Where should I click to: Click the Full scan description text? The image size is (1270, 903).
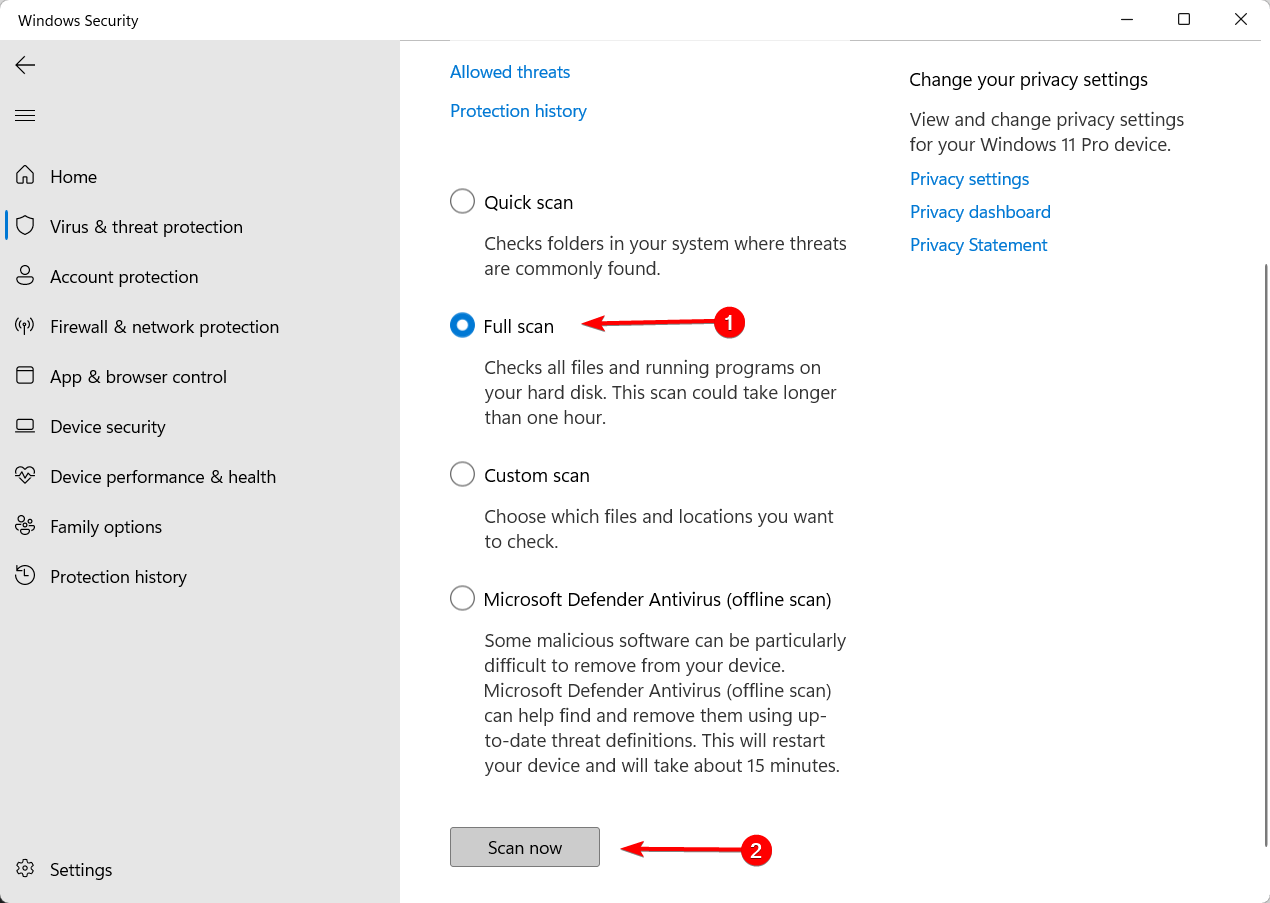(660, 393)
